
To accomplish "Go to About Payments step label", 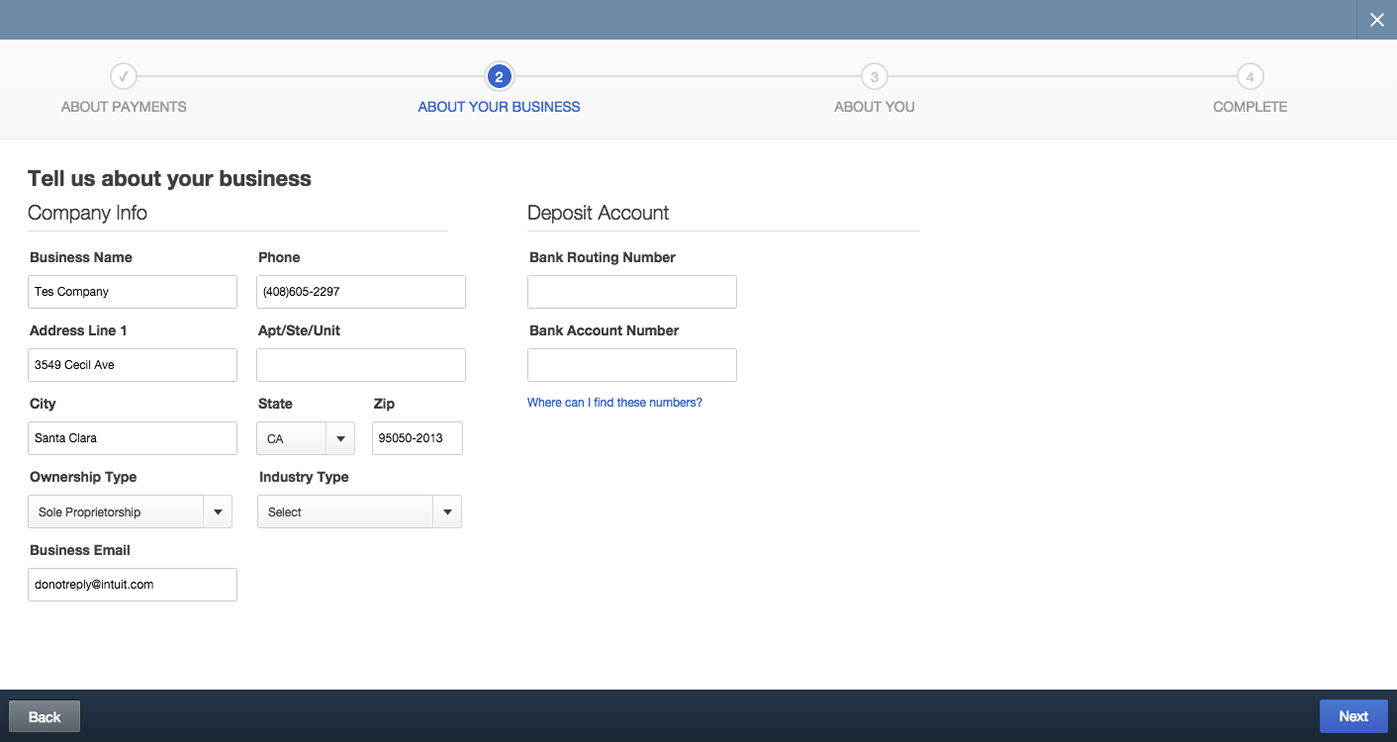I will click(124, 107).
